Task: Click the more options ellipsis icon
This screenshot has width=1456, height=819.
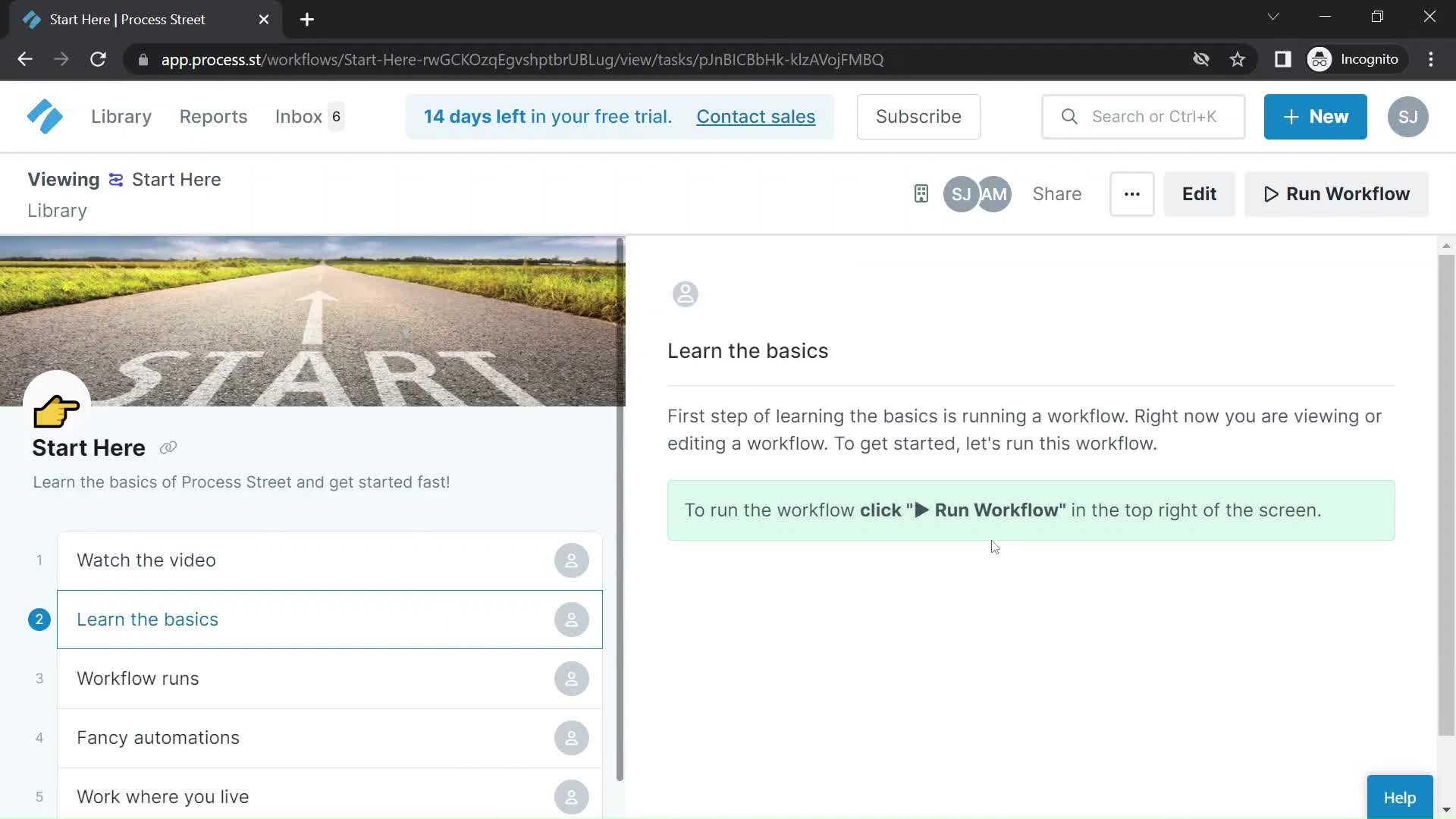Action: tap(1132, 194)
